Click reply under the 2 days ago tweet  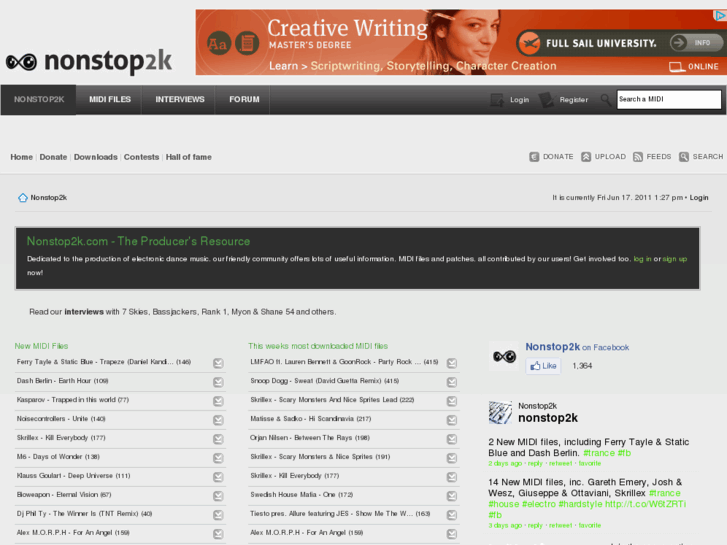point(535,463)
